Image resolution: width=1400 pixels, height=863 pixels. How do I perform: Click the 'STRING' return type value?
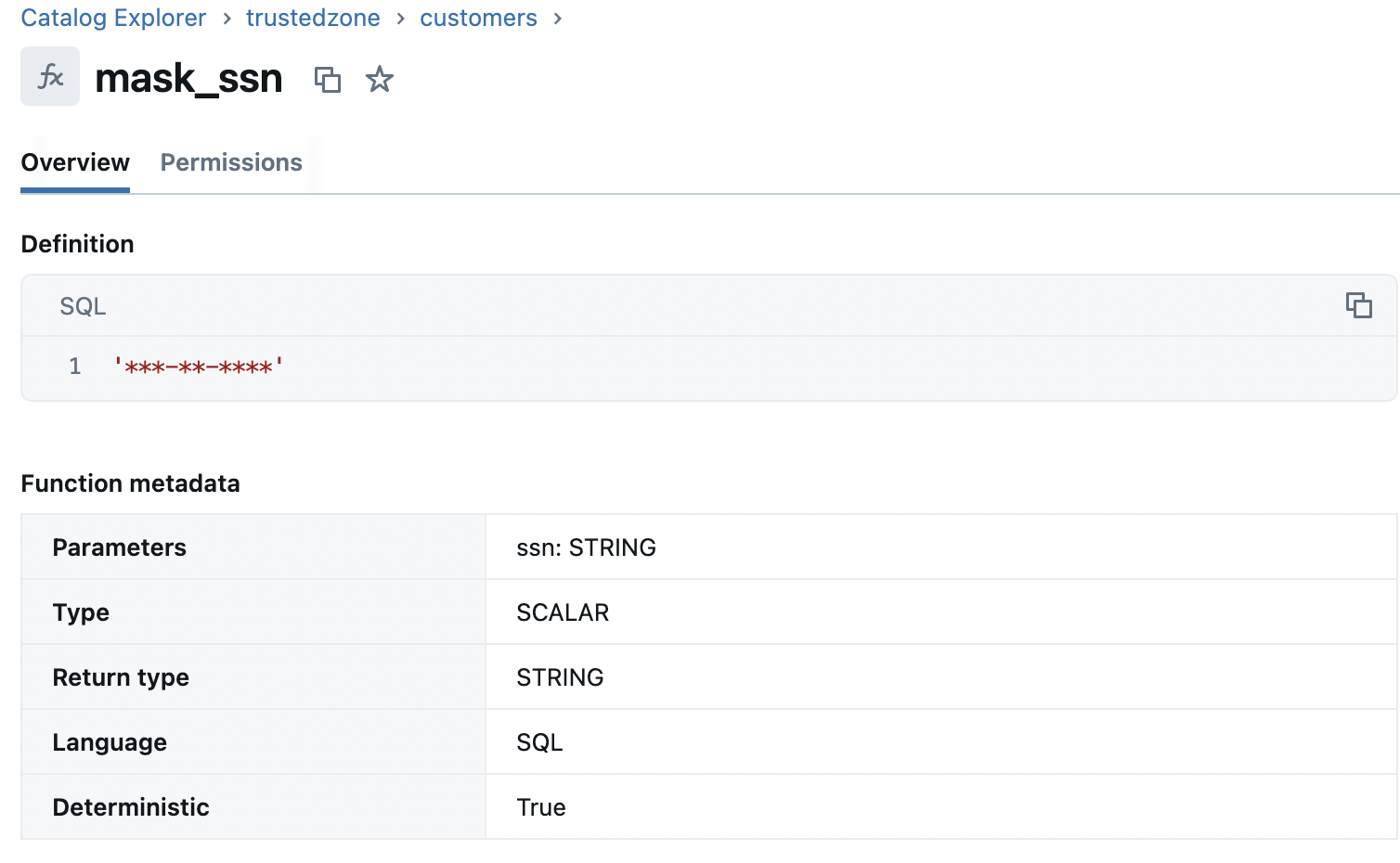(x=560, y=677)
